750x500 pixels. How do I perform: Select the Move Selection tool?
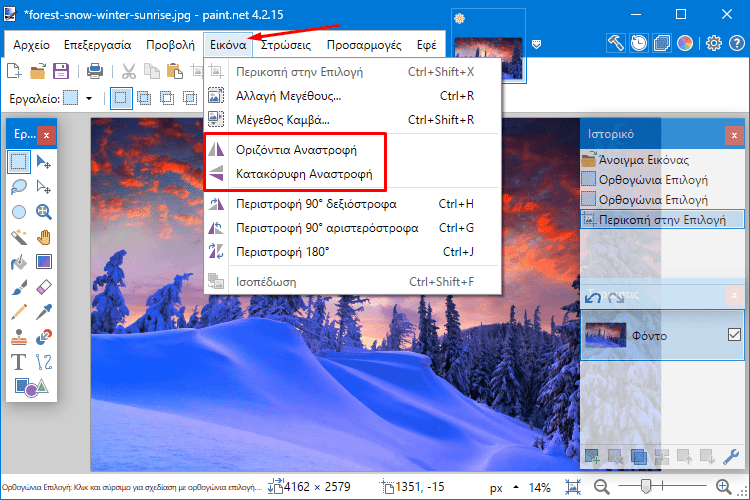tap(44, 187)
